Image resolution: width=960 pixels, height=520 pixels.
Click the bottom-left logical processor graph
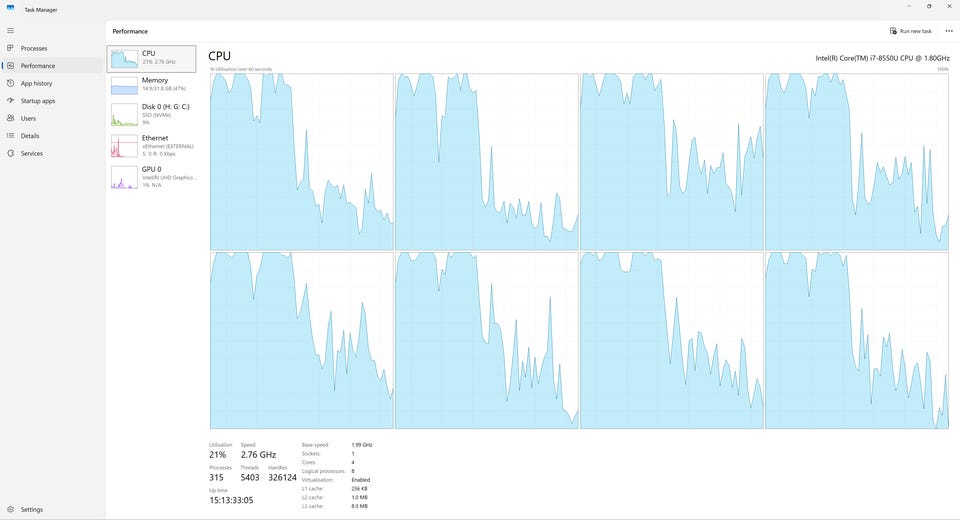301,340
